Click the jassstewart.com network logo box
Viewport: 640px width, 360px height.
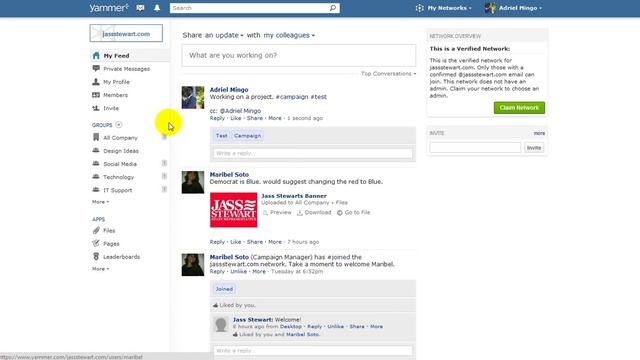point(126,33)
